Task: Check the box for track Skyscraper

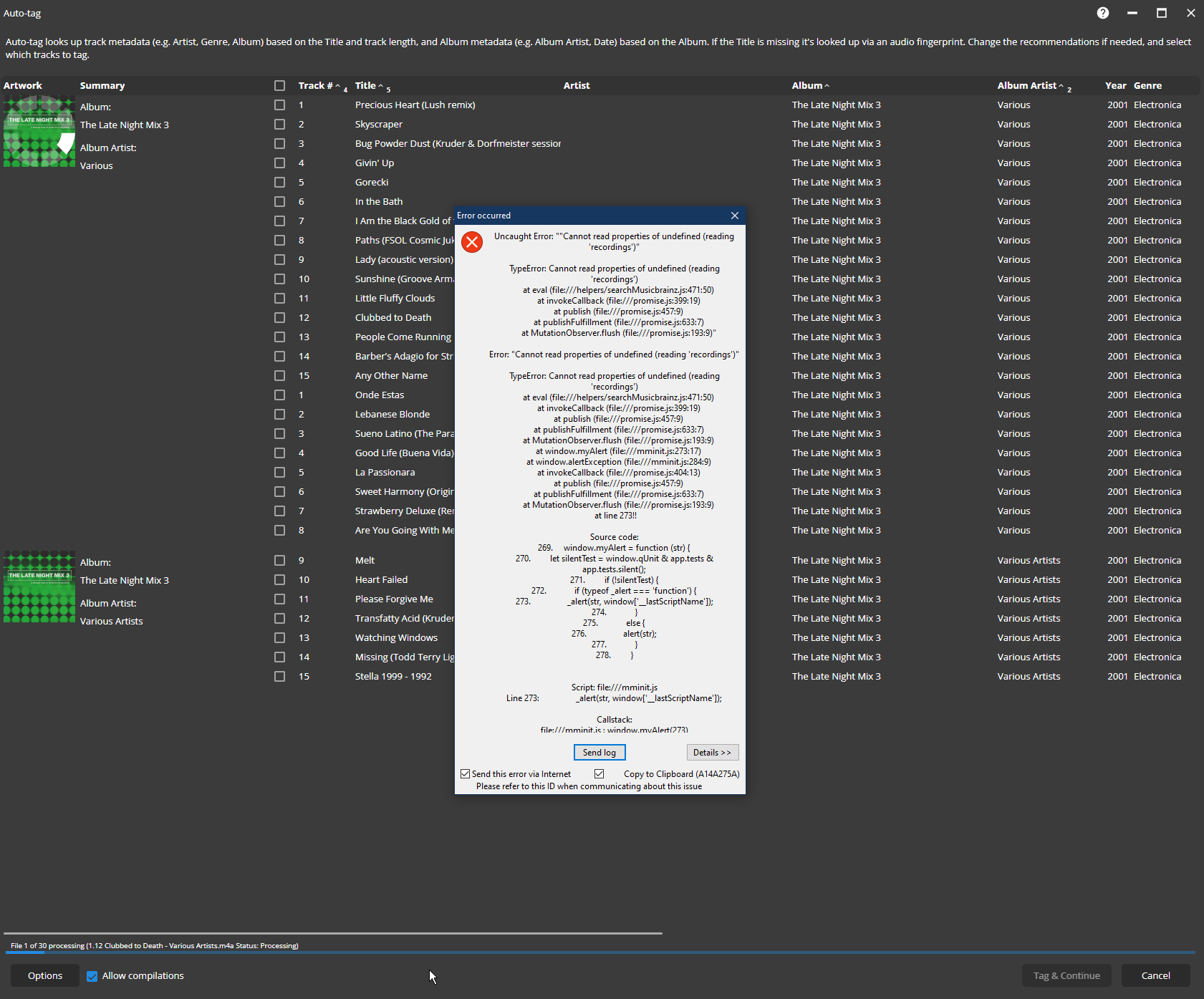Action: 279,125
